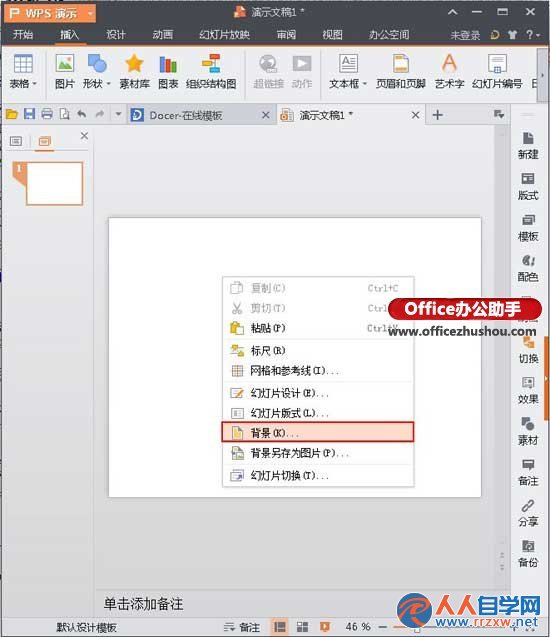Image resolution: width=550 pixels, height=637 pixels.
Task: Save the document with the floppy icon
Action: point(29,115)
